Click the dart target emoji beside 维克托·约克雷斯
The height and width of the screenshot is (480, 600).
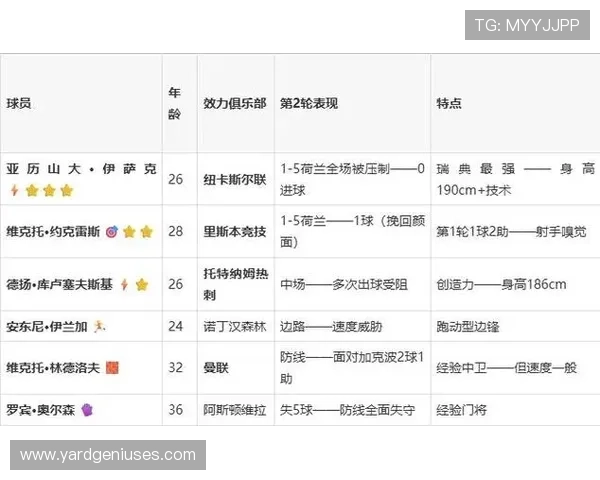tap(112, 232)
